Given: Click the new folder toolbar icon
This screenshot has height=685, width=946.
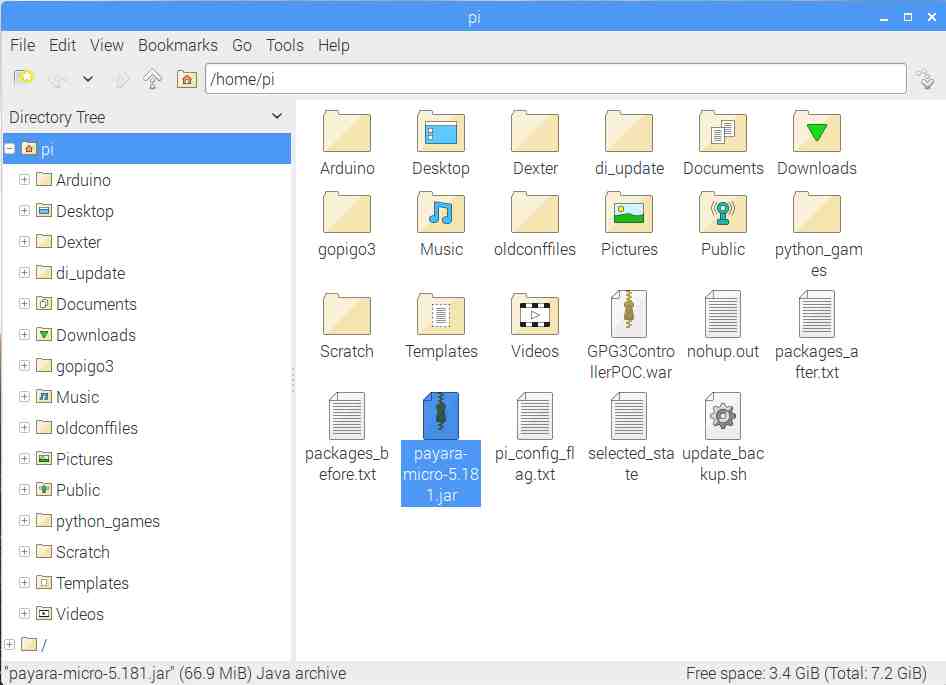Looking at the screenshot, I should tap(24, 79).
